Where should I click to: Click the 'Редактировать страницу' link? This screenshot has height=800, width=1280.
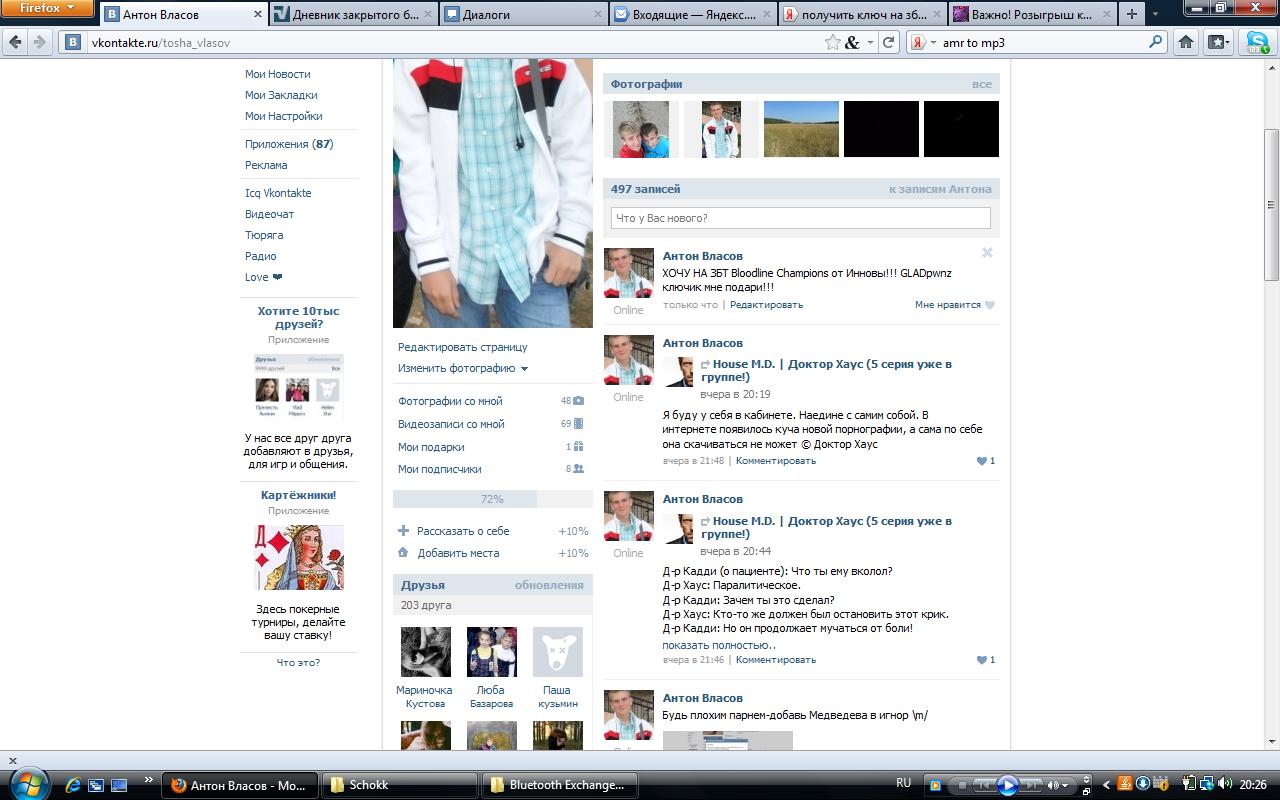click(462, 347)
